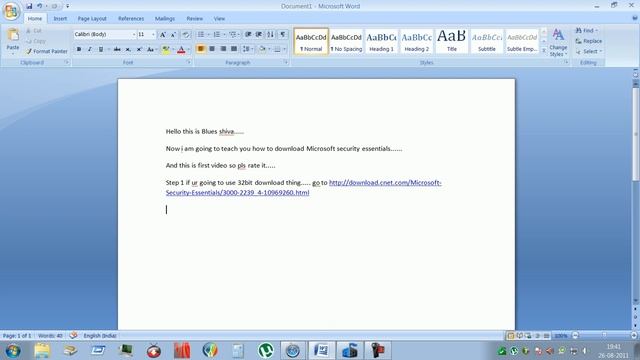The width and height of the screenshot is (640, 360).
Task: Open the Page Layout tab
Action: (92, 19)
